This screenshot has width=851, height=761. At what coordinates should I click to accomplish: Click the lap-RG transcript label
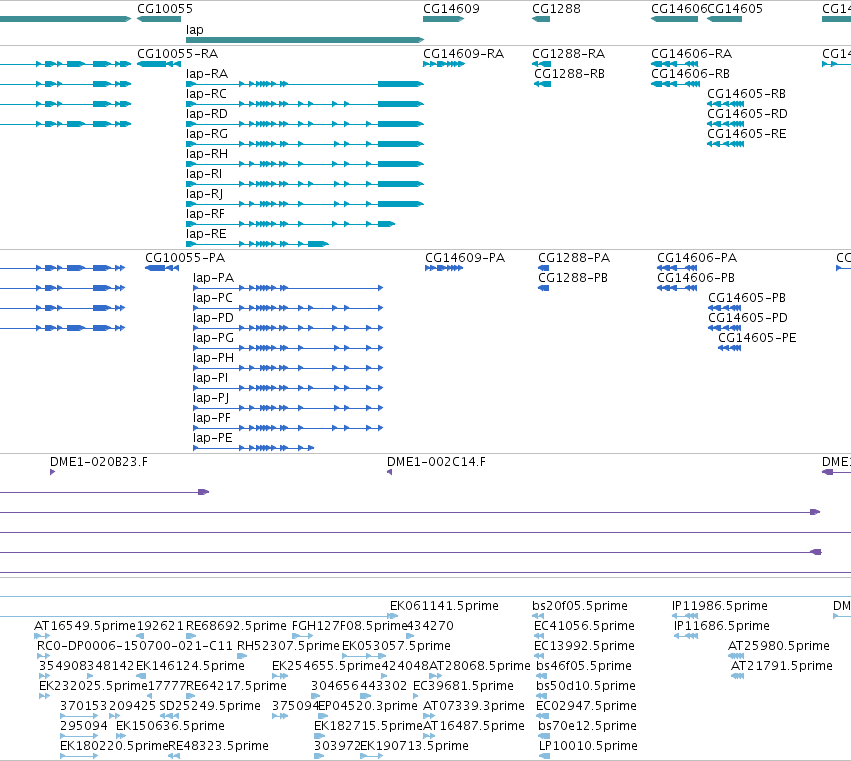click(x=206, y=134)
